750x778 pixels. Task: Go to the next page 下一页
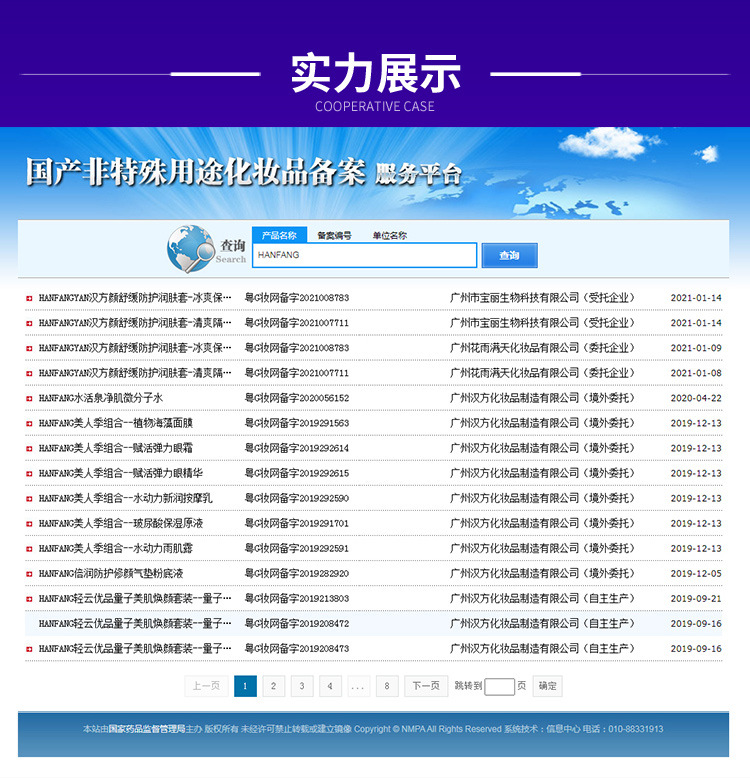click(426, 686)
